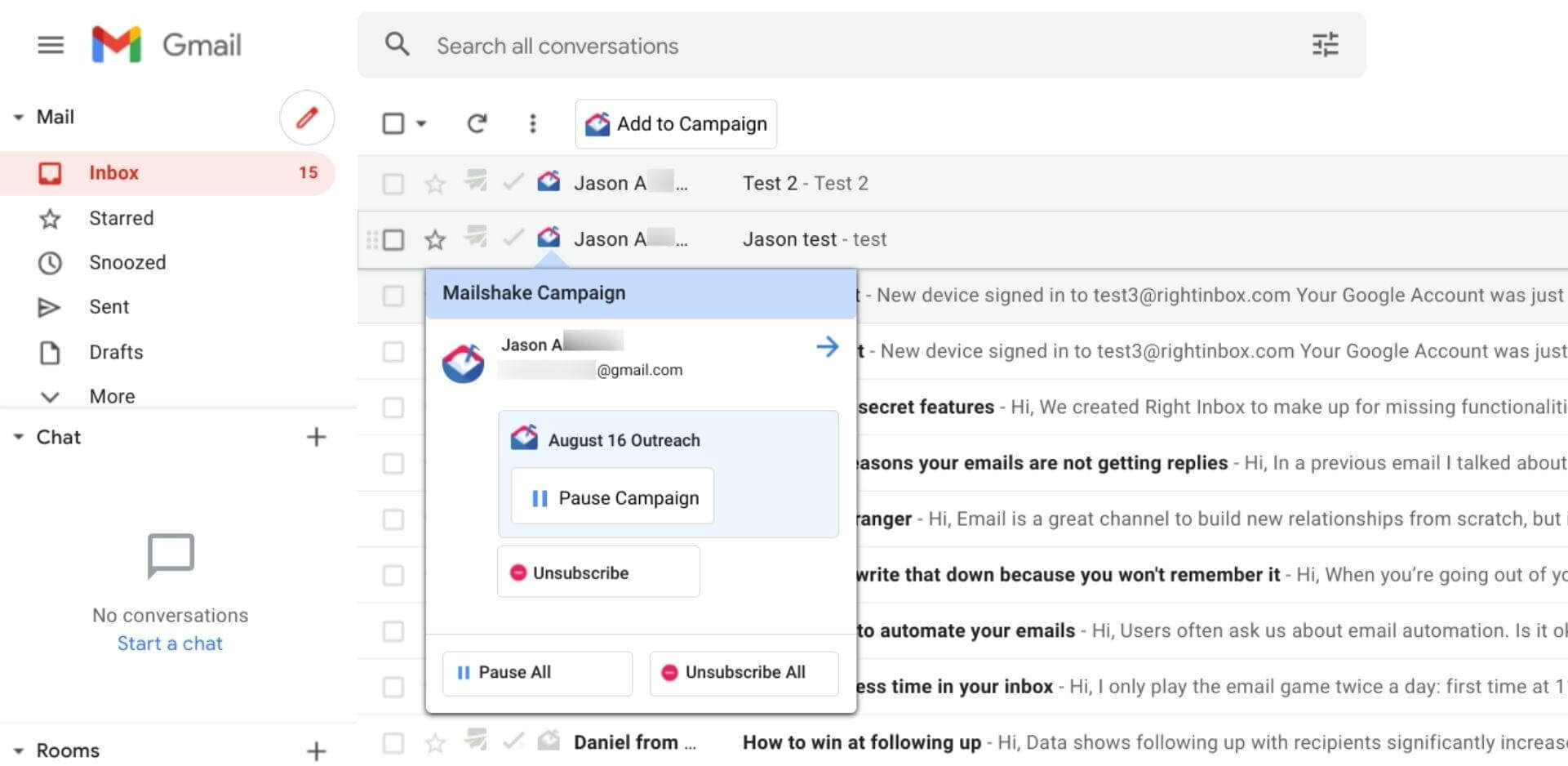Click Mailshake icon on Daniel from row

pos(549,741)
